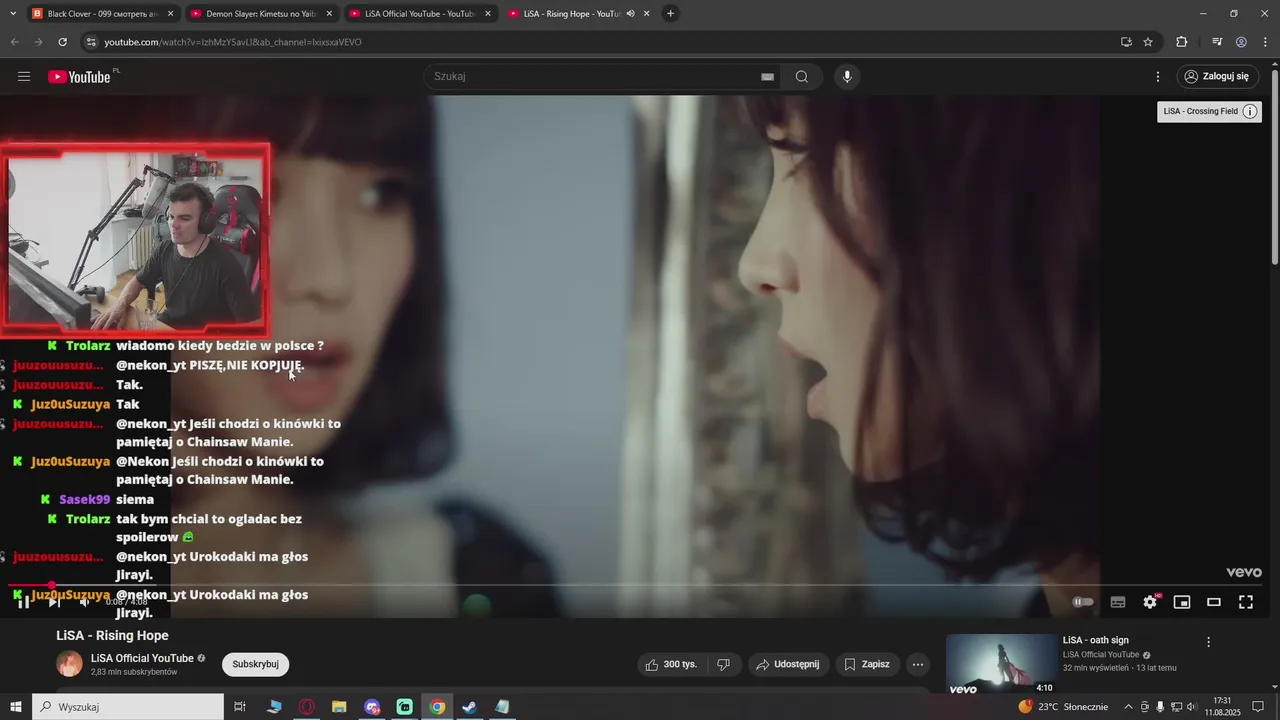Toggle theater mode
Viewport: 1280px width, 720px height.
click(x=1214, y=602)
